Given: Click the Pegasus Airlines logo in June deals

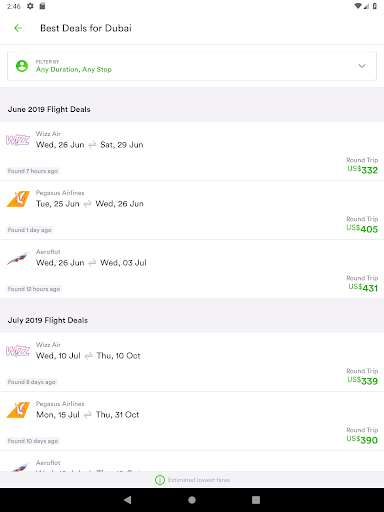Looking at the screenshot, I should pyautogui.click(x=18, y=199).
